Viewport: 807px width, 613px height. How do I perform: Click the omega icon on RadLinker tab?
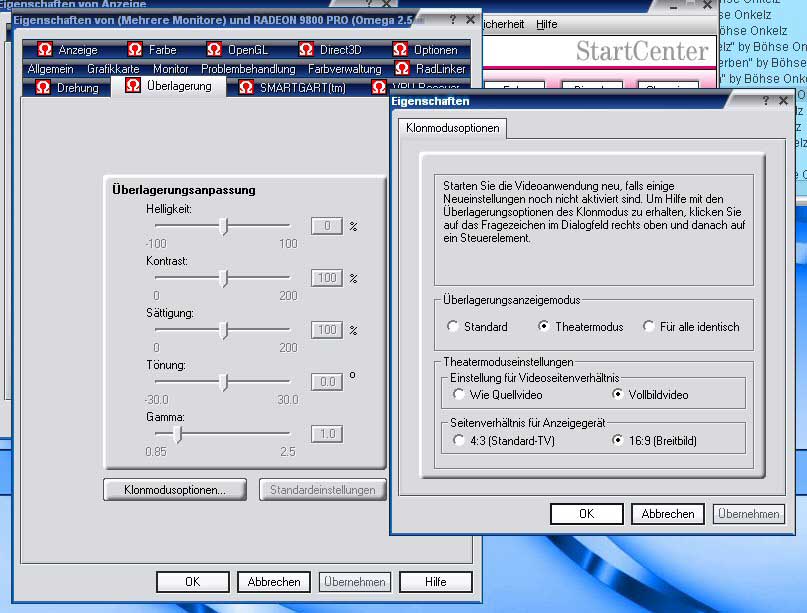(x=402, y=68)
